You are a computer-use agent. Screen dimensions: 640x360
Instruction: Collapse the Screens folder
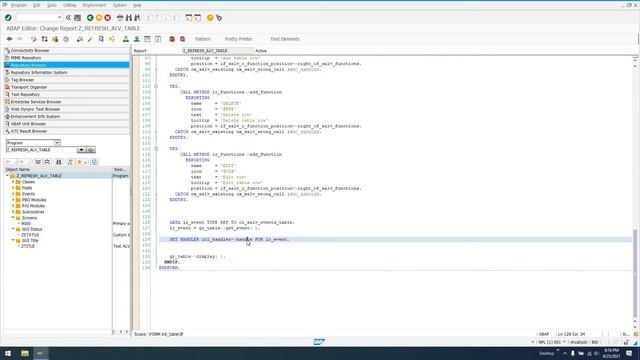(13, 218)
